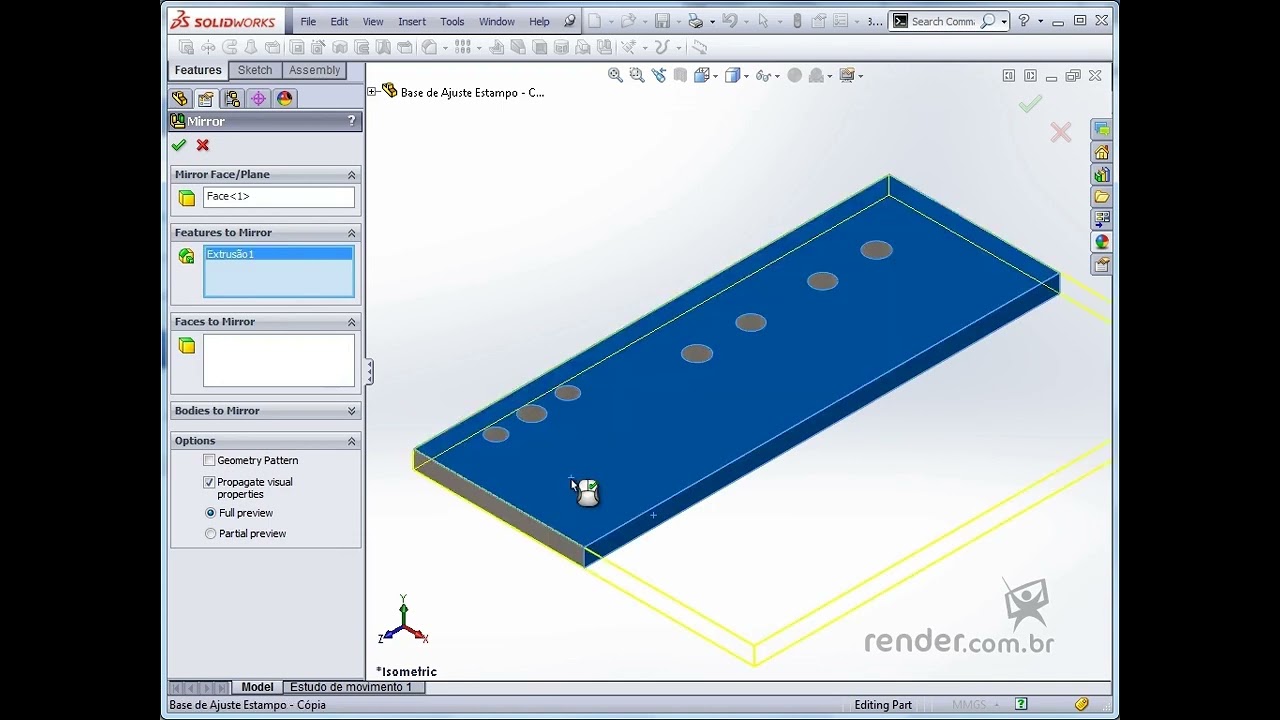Click the Display Style cube icon
Image resolution: width=1280 pixels, height=720 pixels.
(x=732, y=75)
